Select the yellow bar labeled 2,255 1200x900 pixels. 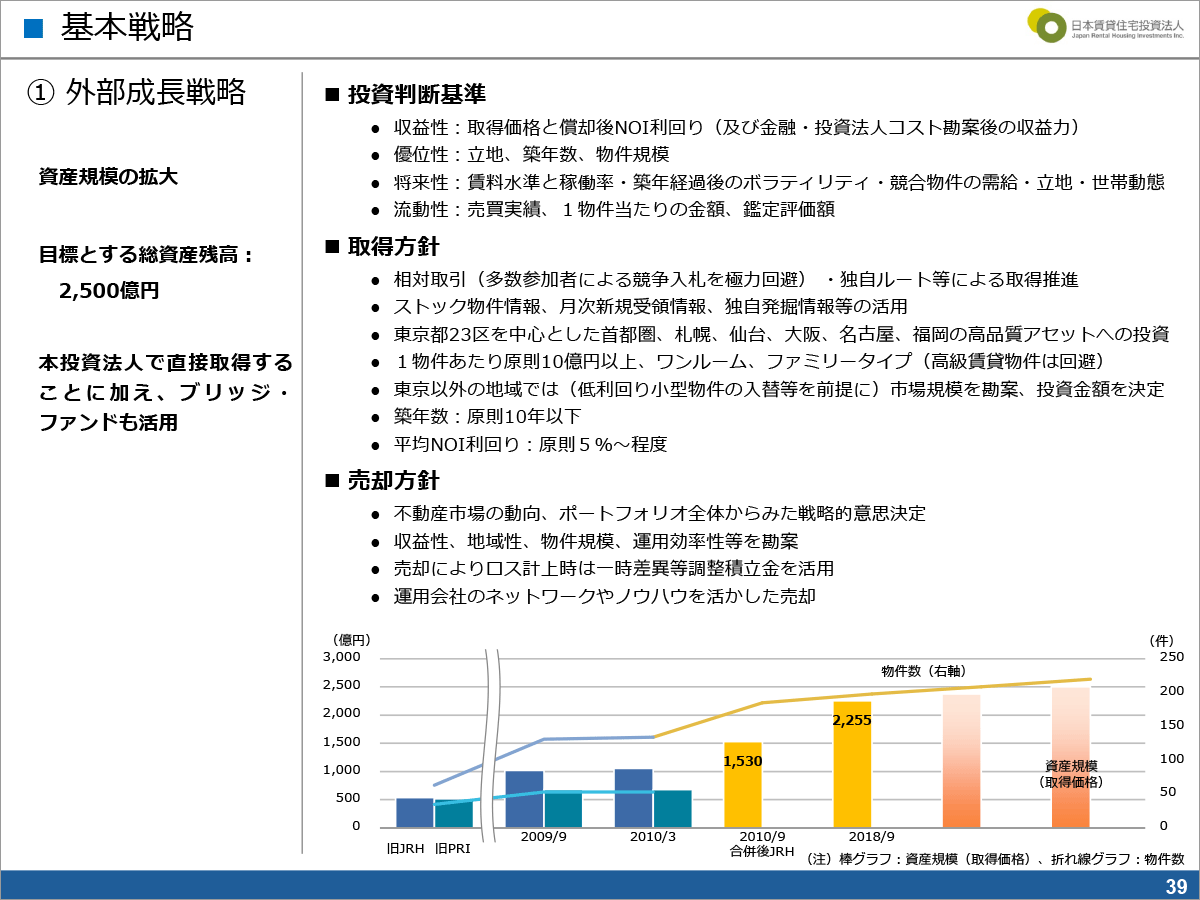coord(852,765)
